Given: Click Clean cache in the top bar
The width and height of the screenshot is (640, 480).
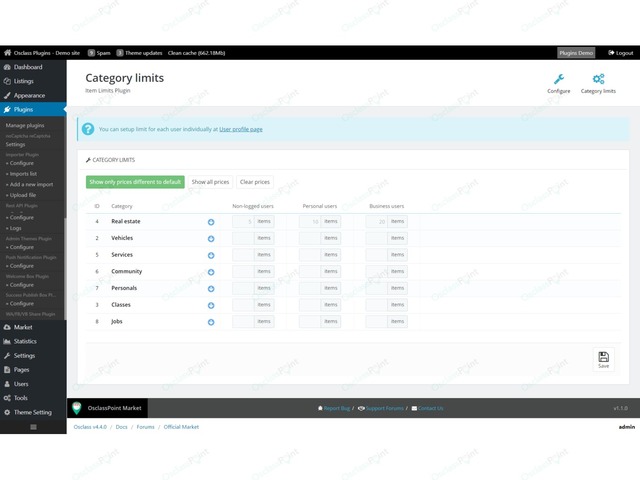Looking at the screenshot, I should tap(196, 53).
